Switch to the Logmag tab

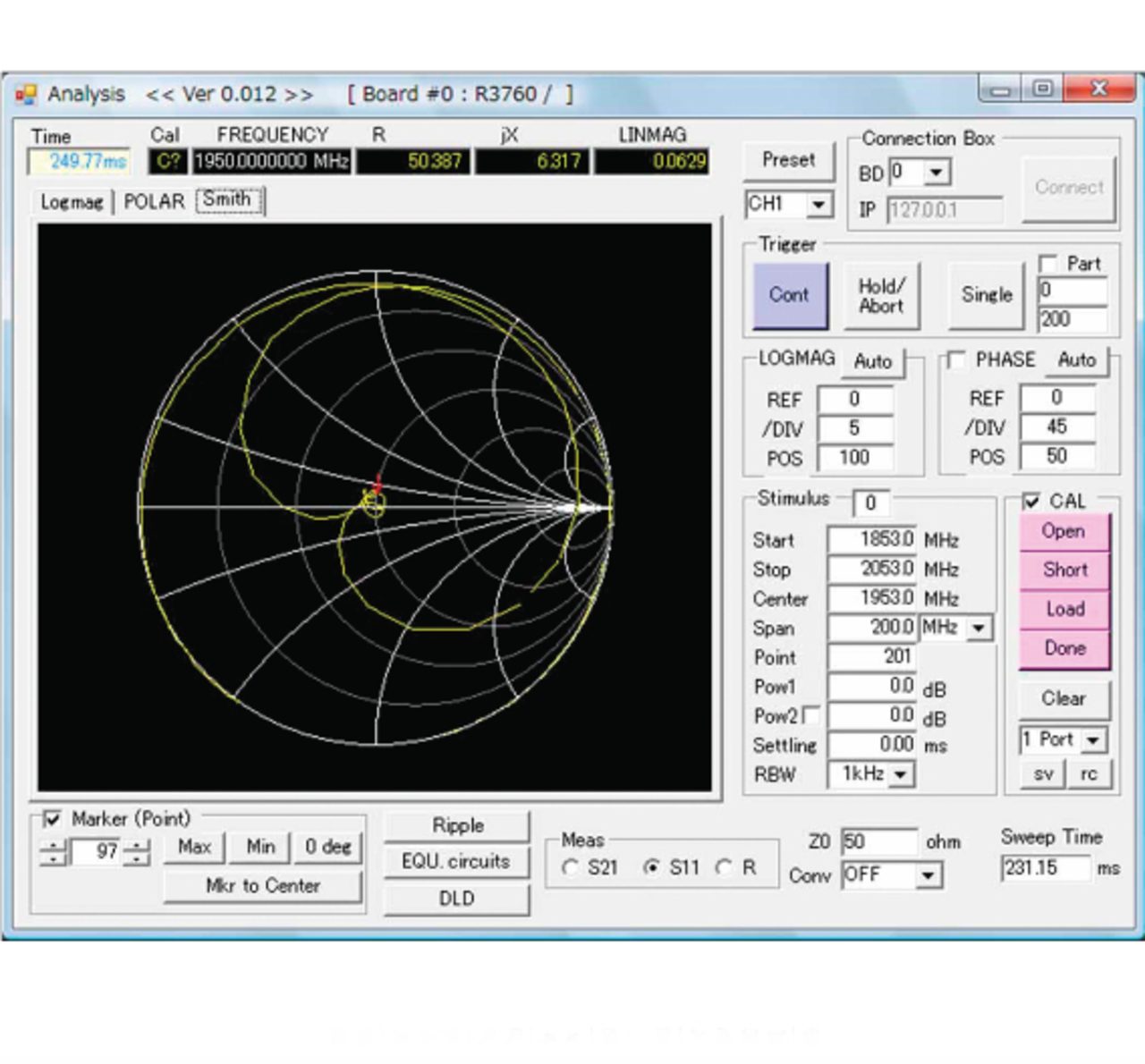tap(72, 202)
